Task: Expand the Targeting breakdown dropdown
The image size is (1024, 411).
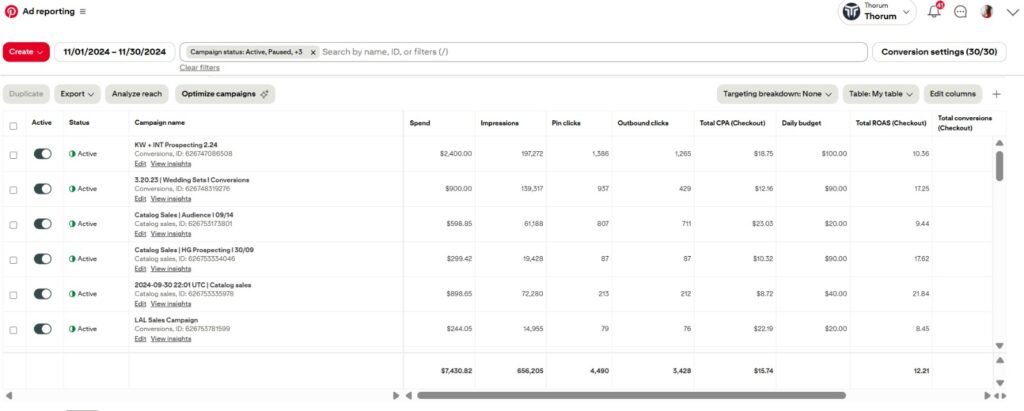Action: [777, 94]
